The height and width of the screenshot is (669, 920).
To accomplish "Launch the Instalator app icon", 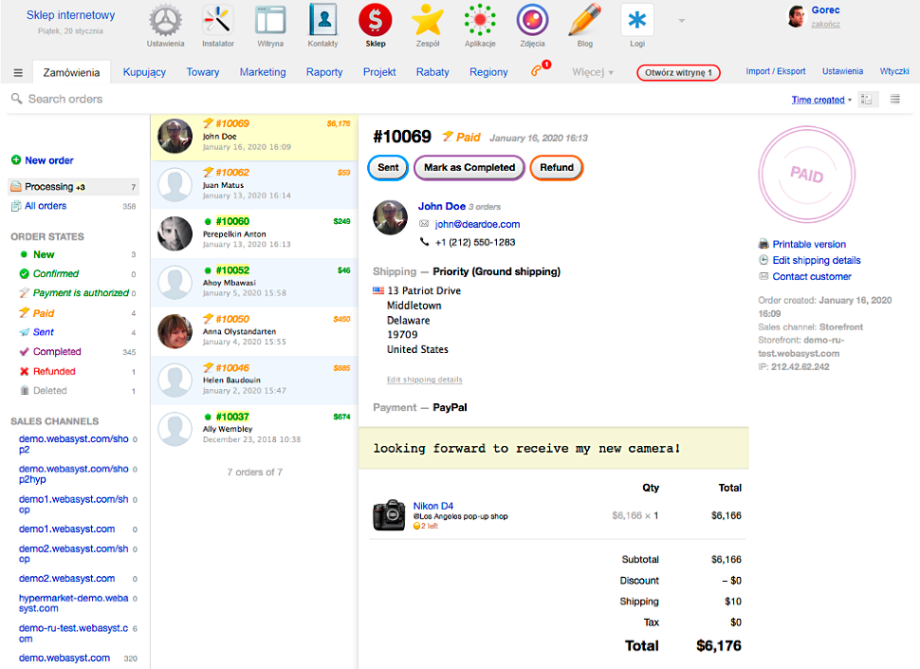I will tap(218, 21).
